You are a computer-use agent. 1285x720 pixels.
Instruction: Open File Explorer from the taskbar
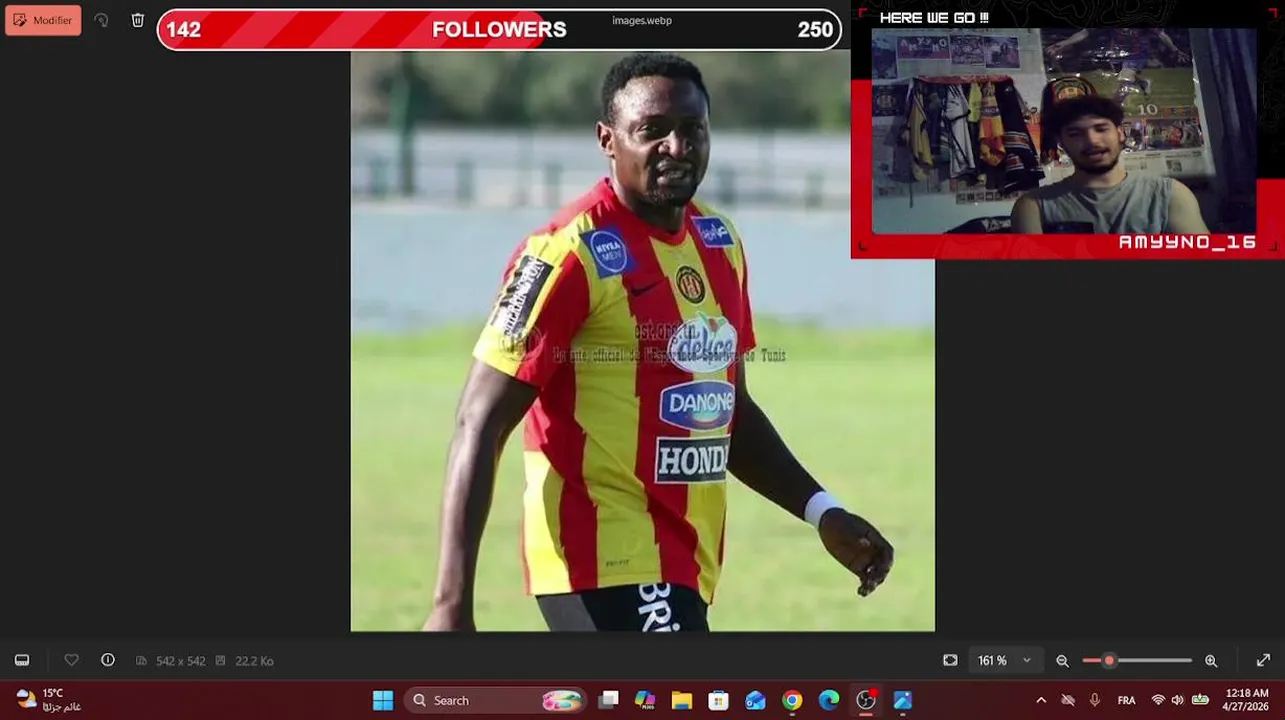[682, 700]
